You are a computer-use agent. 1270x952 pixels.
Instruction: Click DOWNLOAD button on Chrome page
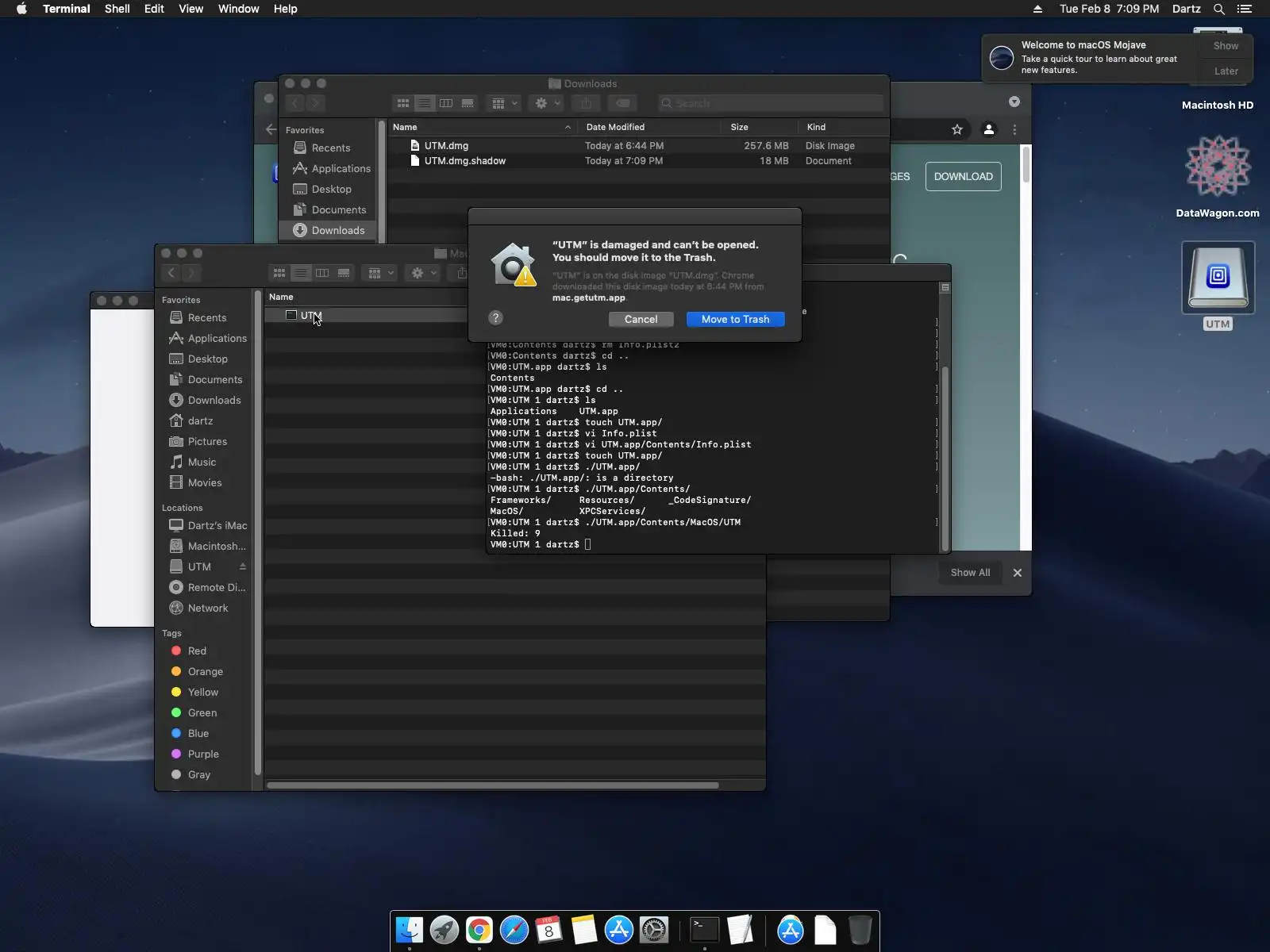click(x=964, y=176)
